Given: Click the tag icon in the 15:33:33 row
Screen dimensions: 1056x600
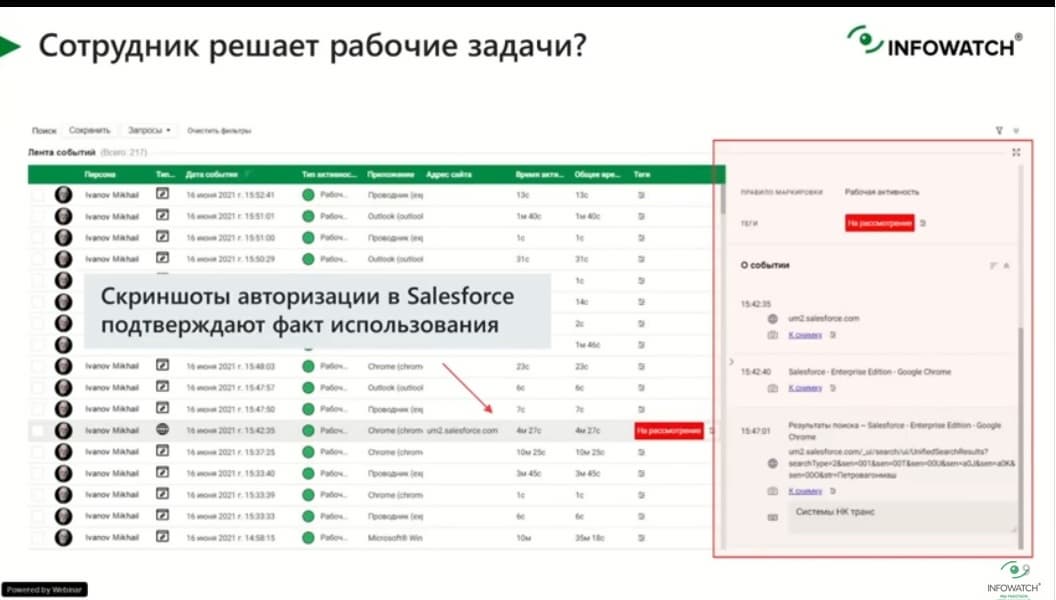Looking at the screenshot, I should (641, 516).
